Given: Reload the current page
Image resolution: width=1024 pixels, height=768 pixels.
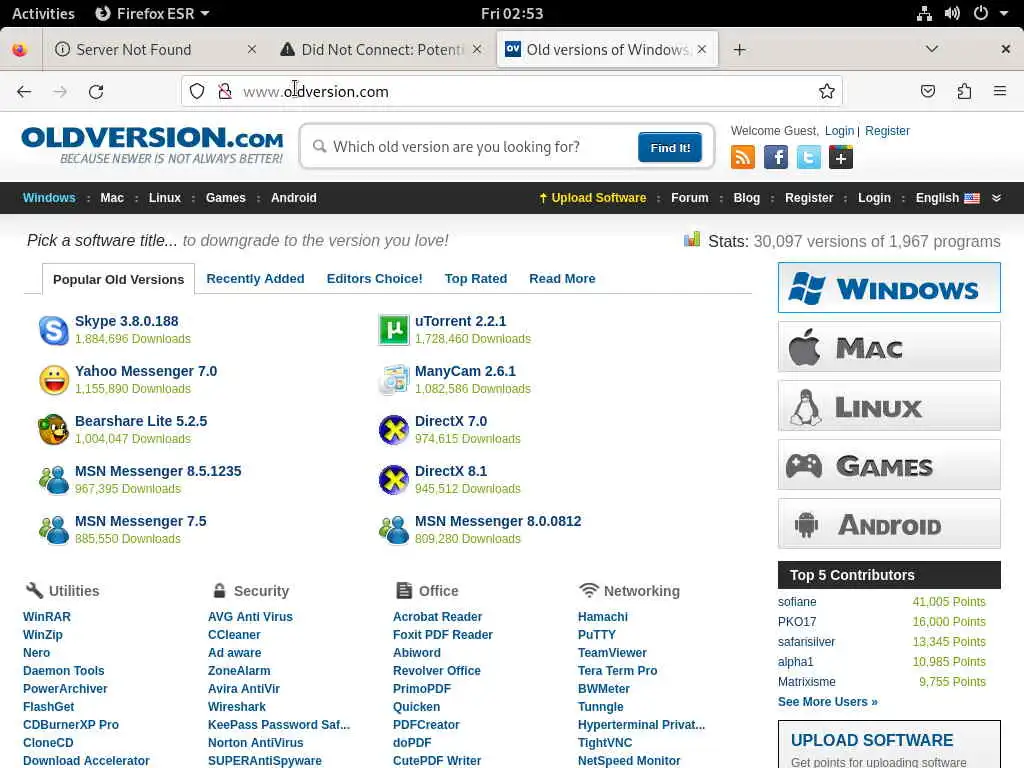Looking at the screenshot, I should click(x=96, y=91).
